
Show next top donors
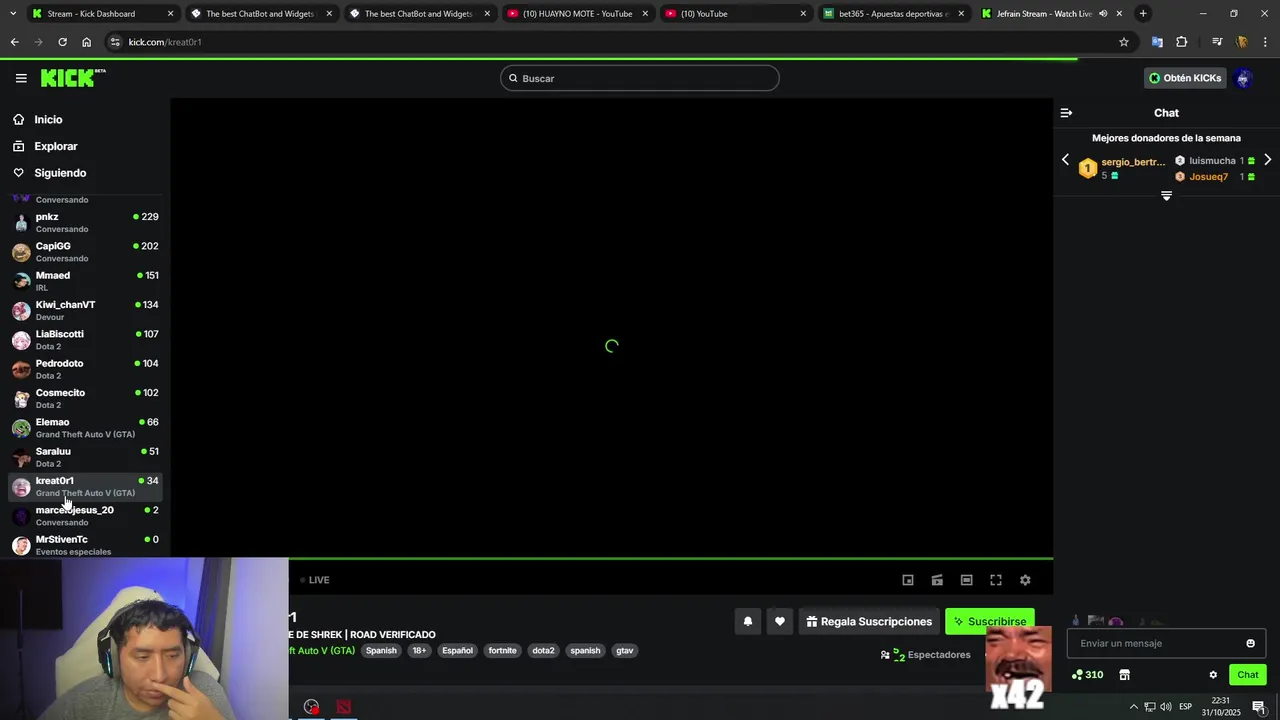point(1268,160)
